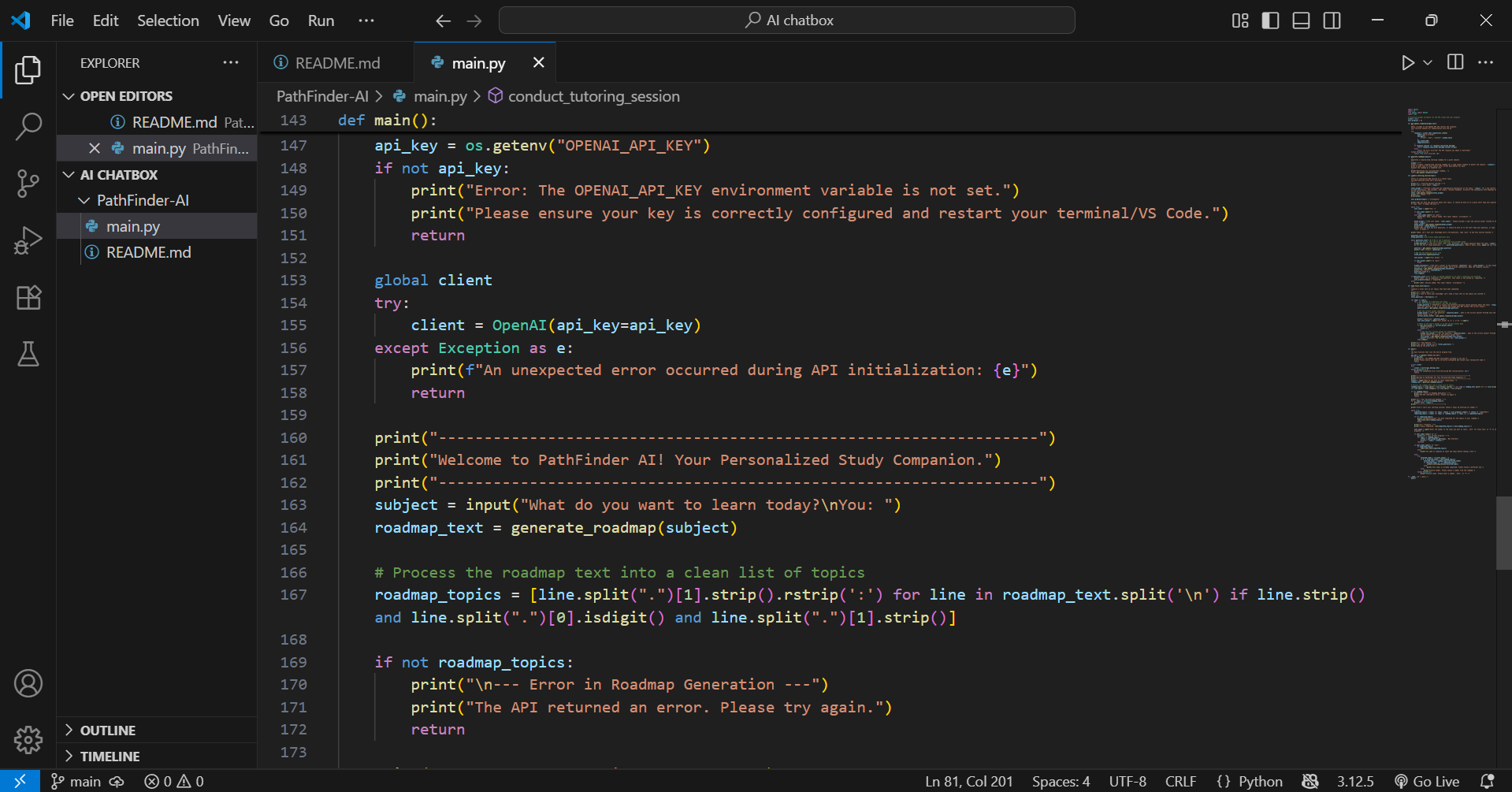Expand the Timeline section
The width and height of the screenshot is (1512, 792).
(x=110, y=757)
